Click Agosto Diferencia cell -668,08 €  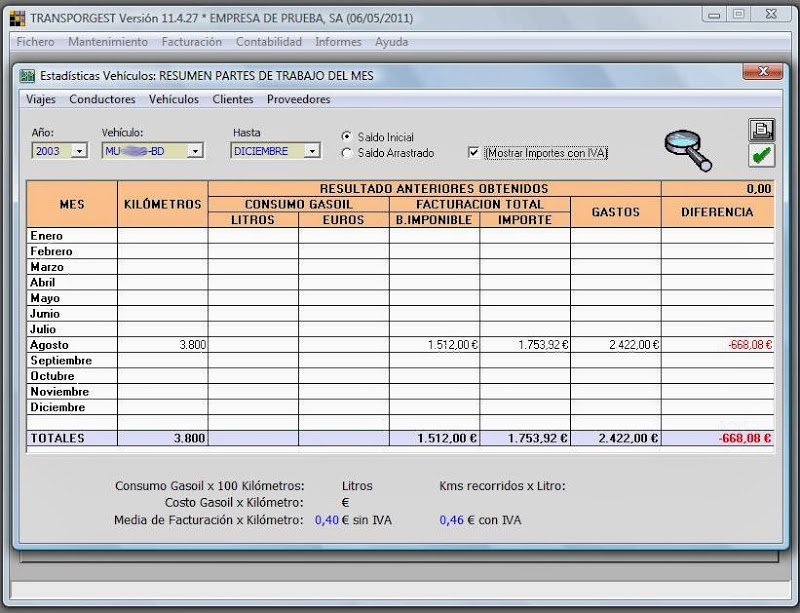coord(717,345)
